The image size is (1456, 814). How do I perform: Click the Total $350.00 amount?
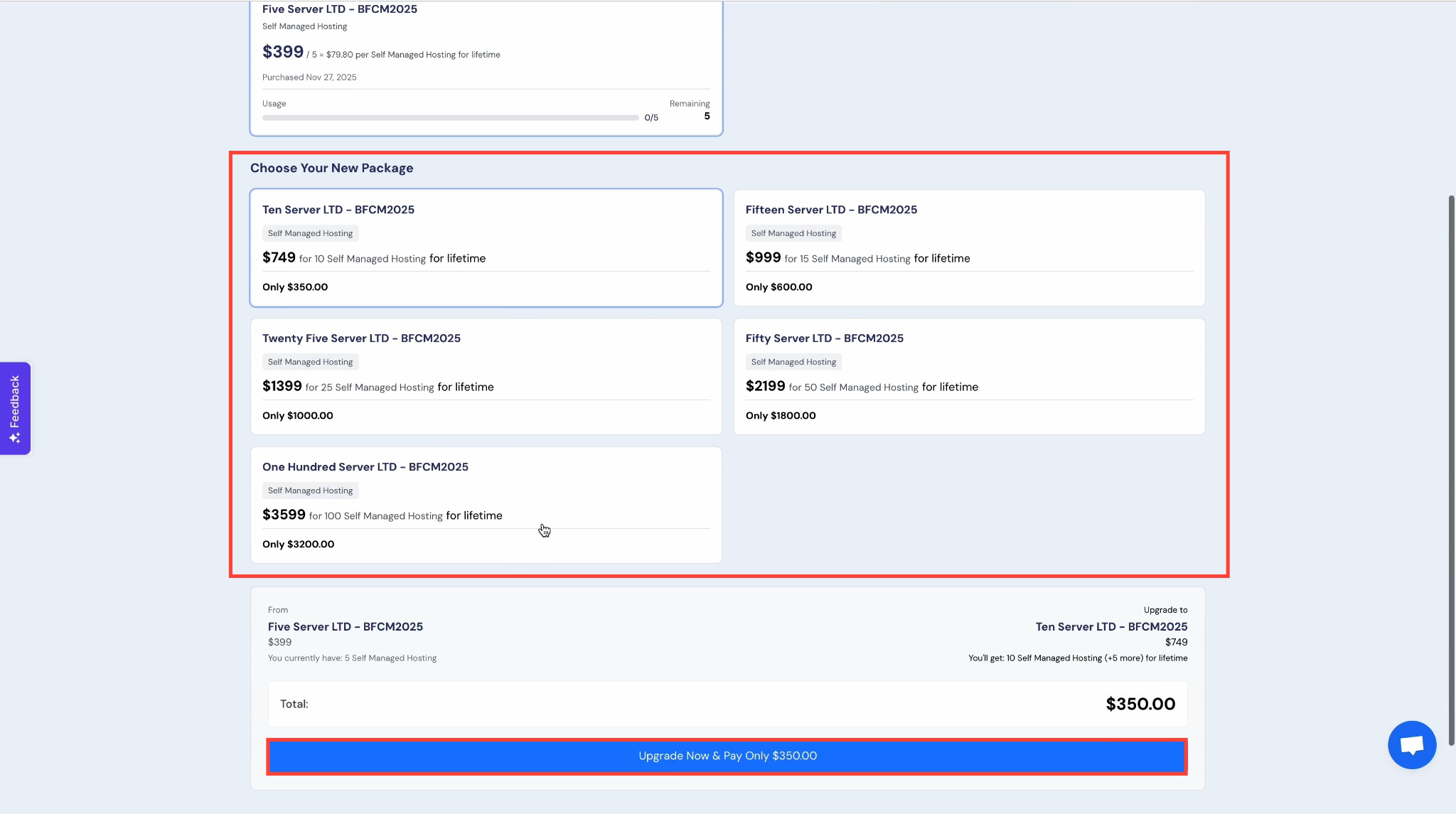click(1140, 705)
